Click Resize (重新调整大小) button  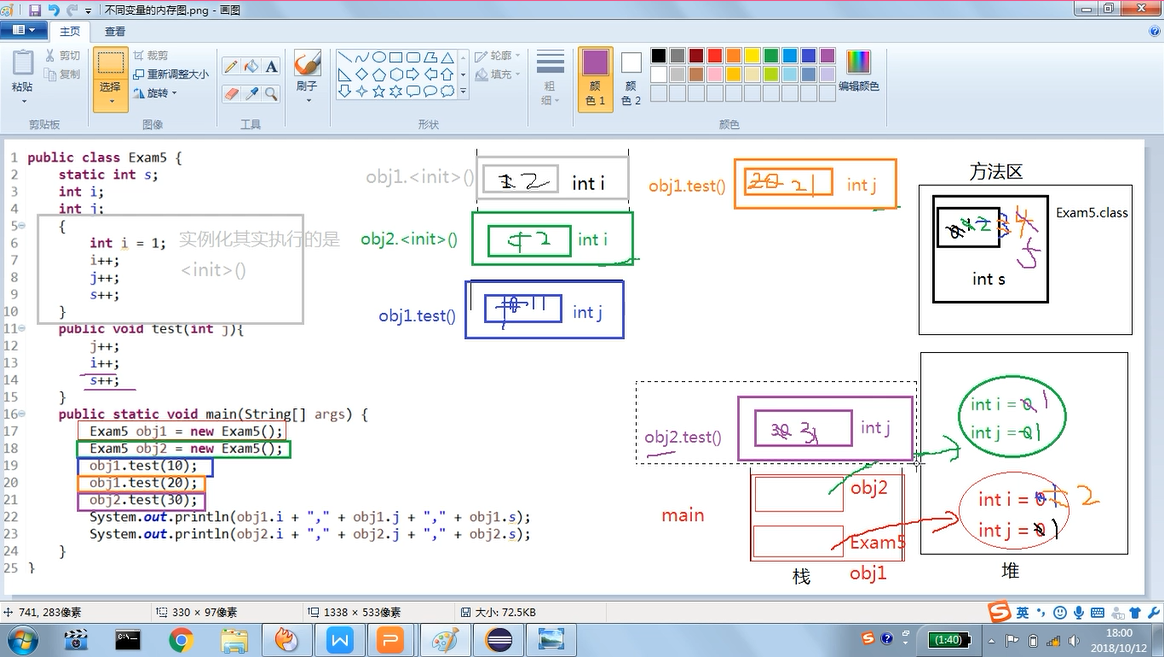click(x=171, y=74)
